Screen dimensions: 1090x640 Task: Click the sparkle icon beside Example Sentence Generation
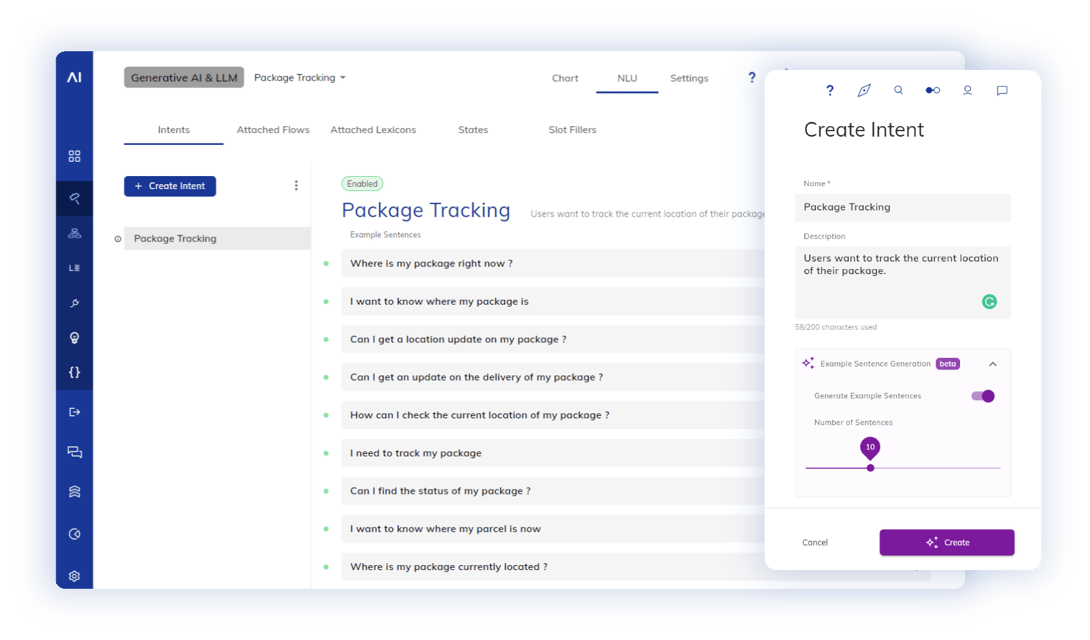pyautogui.click(x=808, y=363)
